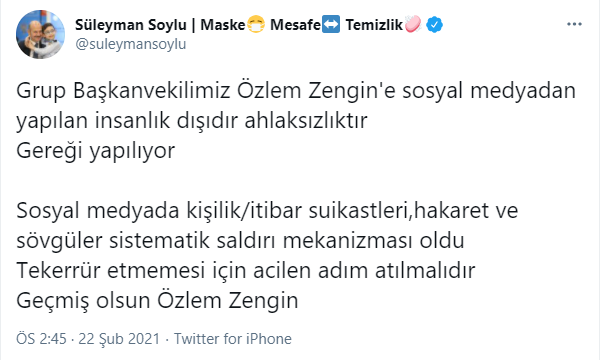Click the pink soap emoji
The height and width of the screenshot is (360, 610).
pyautogui.click(x=413, y=24)
